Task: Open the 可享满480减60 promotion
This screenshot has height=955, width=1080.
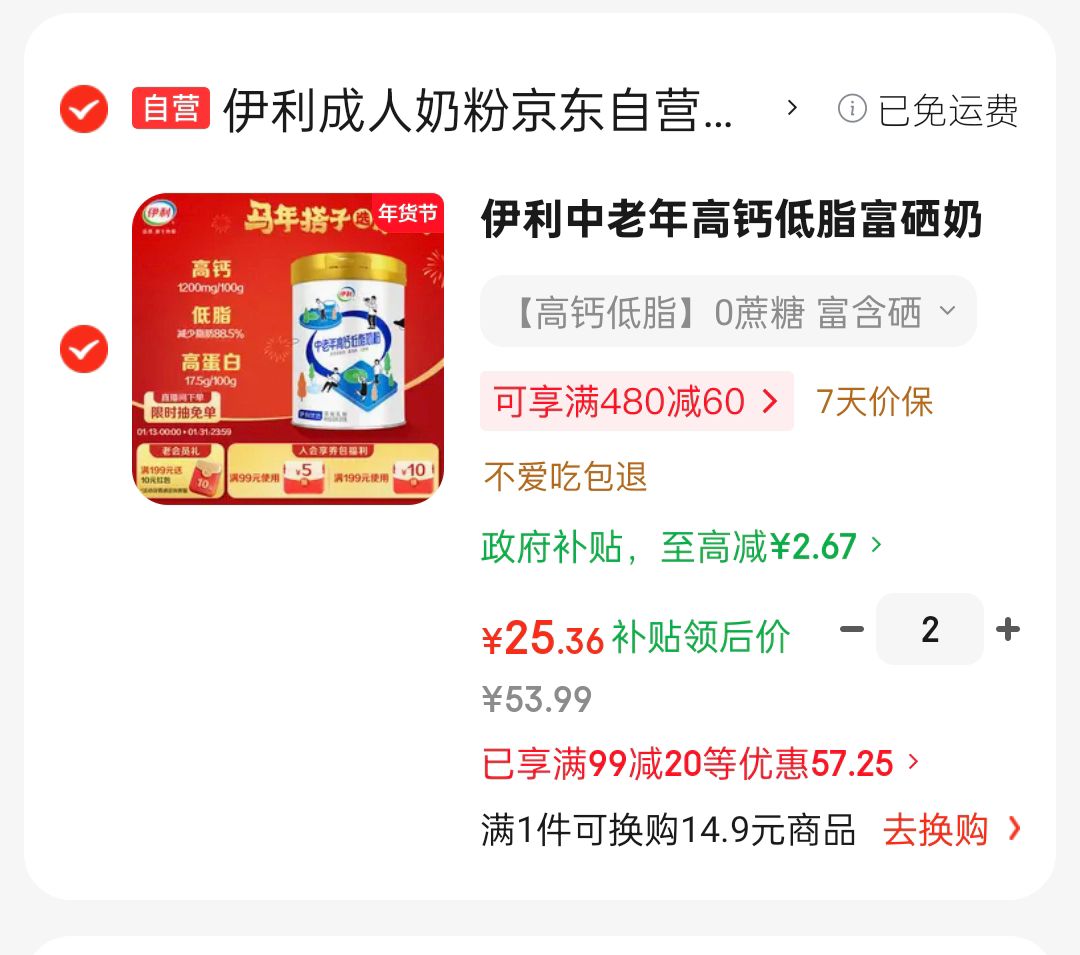Action: click(636, 401)
